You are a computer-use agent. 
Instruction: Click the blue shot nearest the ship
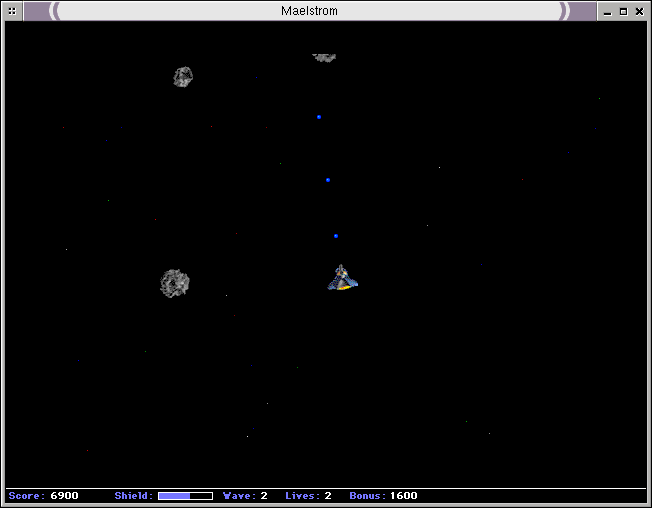tap(336, 236)
